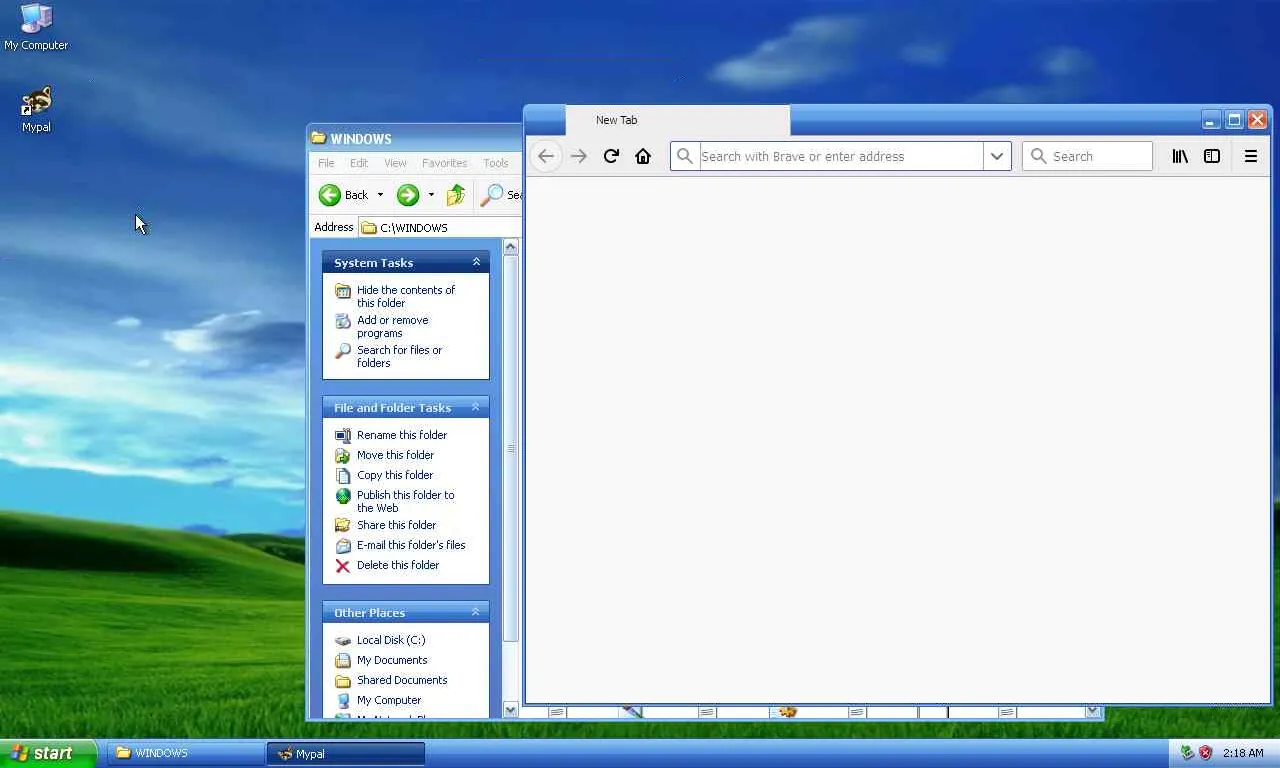Click the Explorer Address field showing C:\WINDOWS
Viewport: 1280px width, 768px height.
[x=440, y=227]
